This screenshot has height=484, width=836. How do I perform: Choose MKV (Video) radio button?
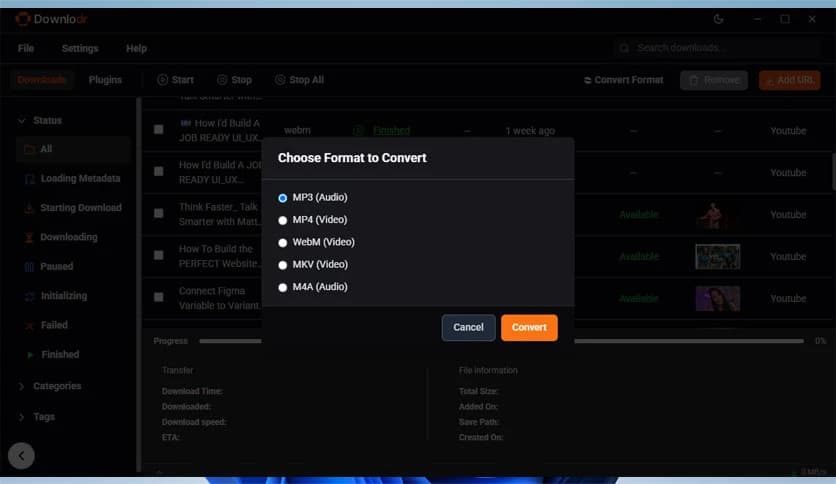pyautogui.click(x=283, y=265)
